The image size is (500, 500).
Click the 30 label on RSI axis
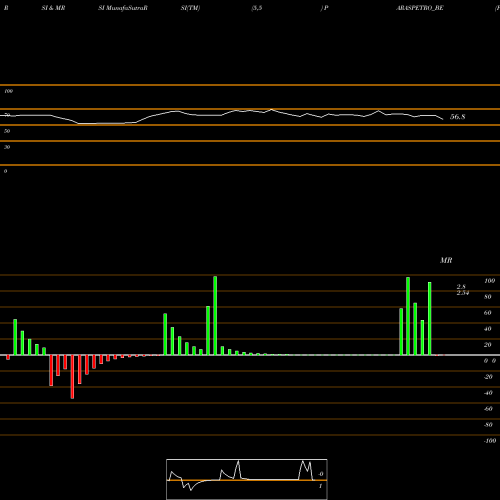click(7, 147)
